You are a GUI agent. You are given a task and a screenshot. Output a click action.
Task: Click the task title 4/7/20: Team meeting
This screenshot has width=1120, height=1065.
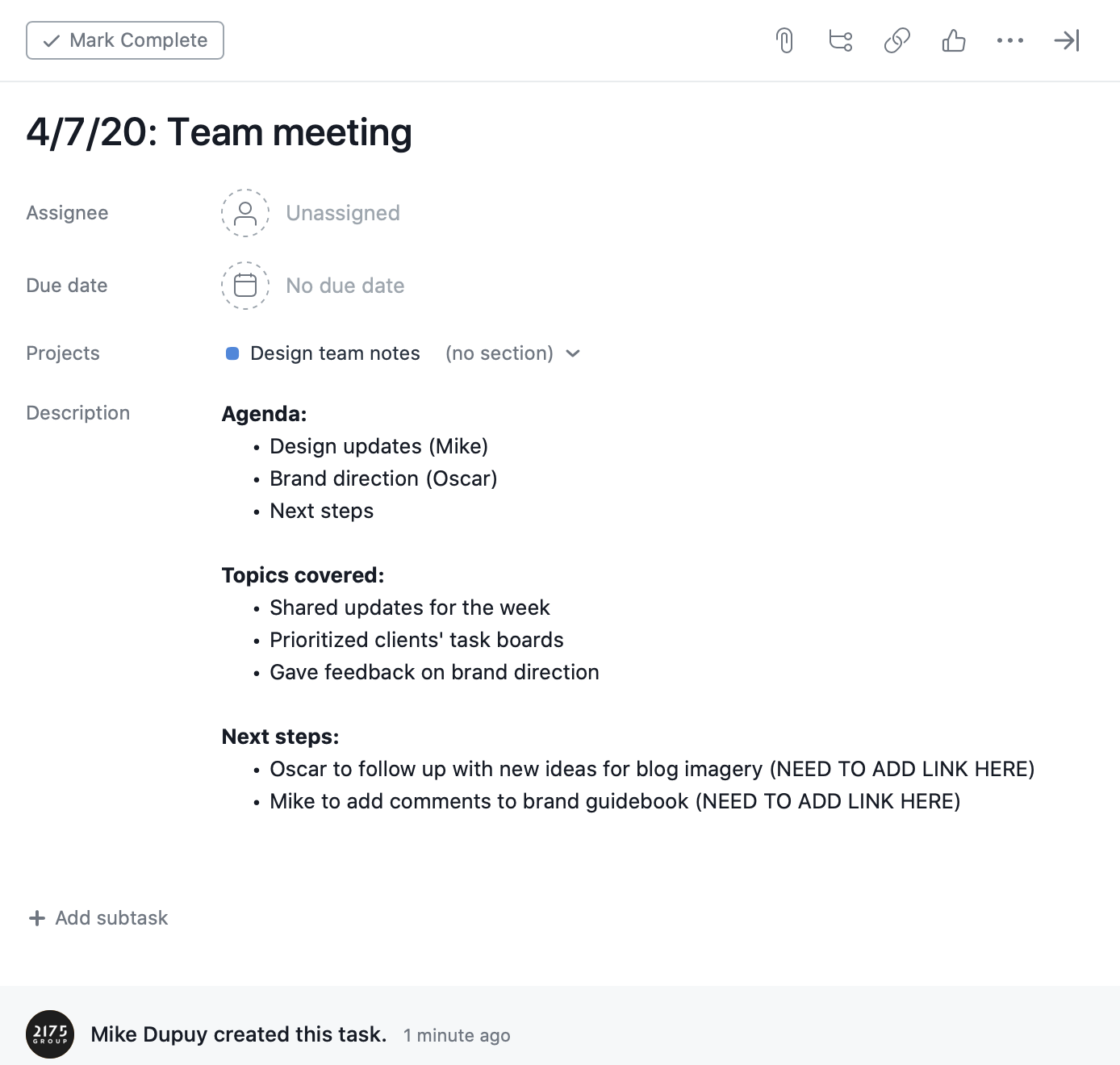coord(219,132)
